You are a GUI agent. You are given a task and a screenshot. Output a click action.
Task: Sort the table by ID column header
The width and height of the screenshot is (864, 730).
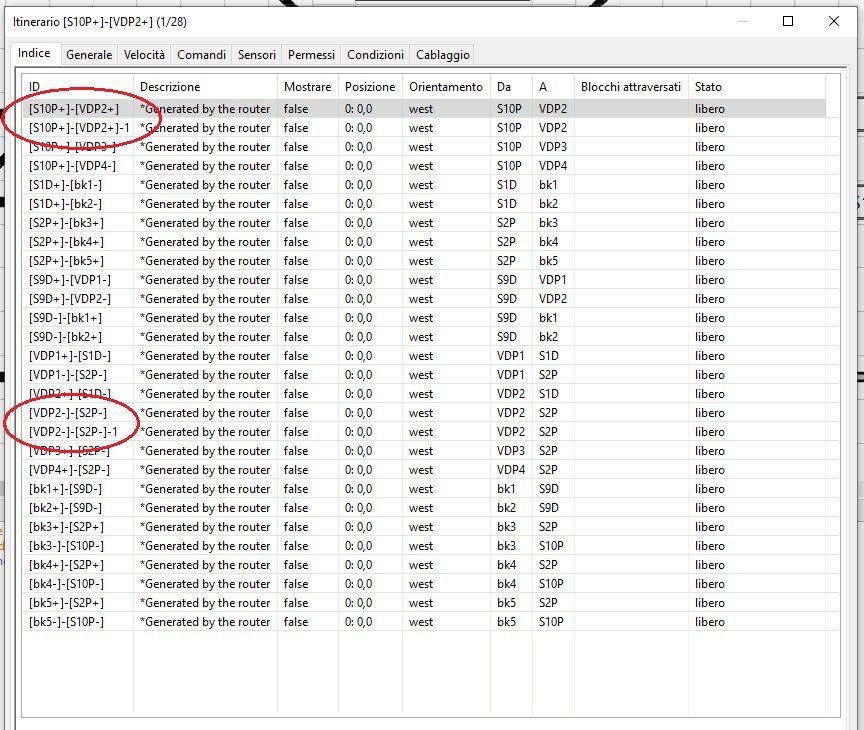tap(78, 87)
